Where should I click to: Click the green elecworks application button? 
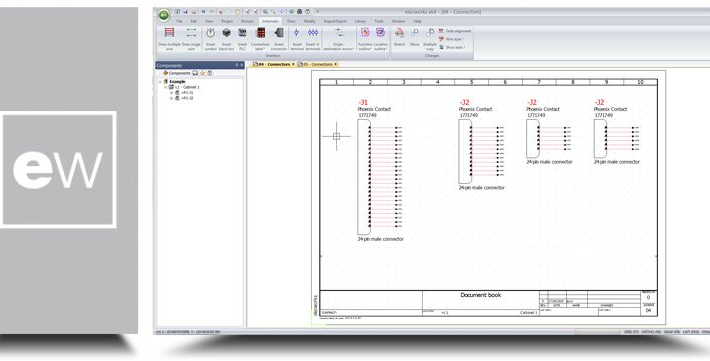click(163, 15)
